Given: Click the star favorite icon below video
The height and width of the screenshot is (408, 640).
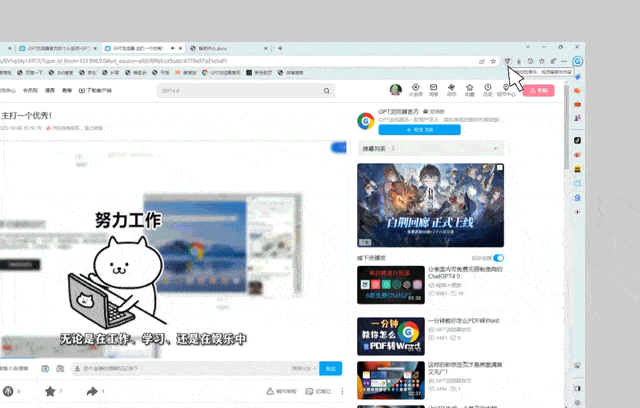Looking at the screenshot, I should tap(49, 391).
